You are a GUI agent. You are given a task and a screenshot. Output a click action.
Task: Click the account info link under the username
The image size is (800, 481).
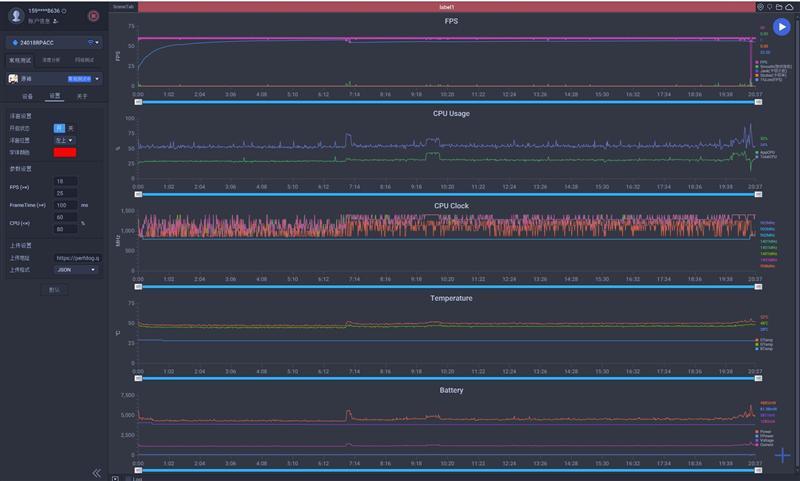click(x=43, y=21)
